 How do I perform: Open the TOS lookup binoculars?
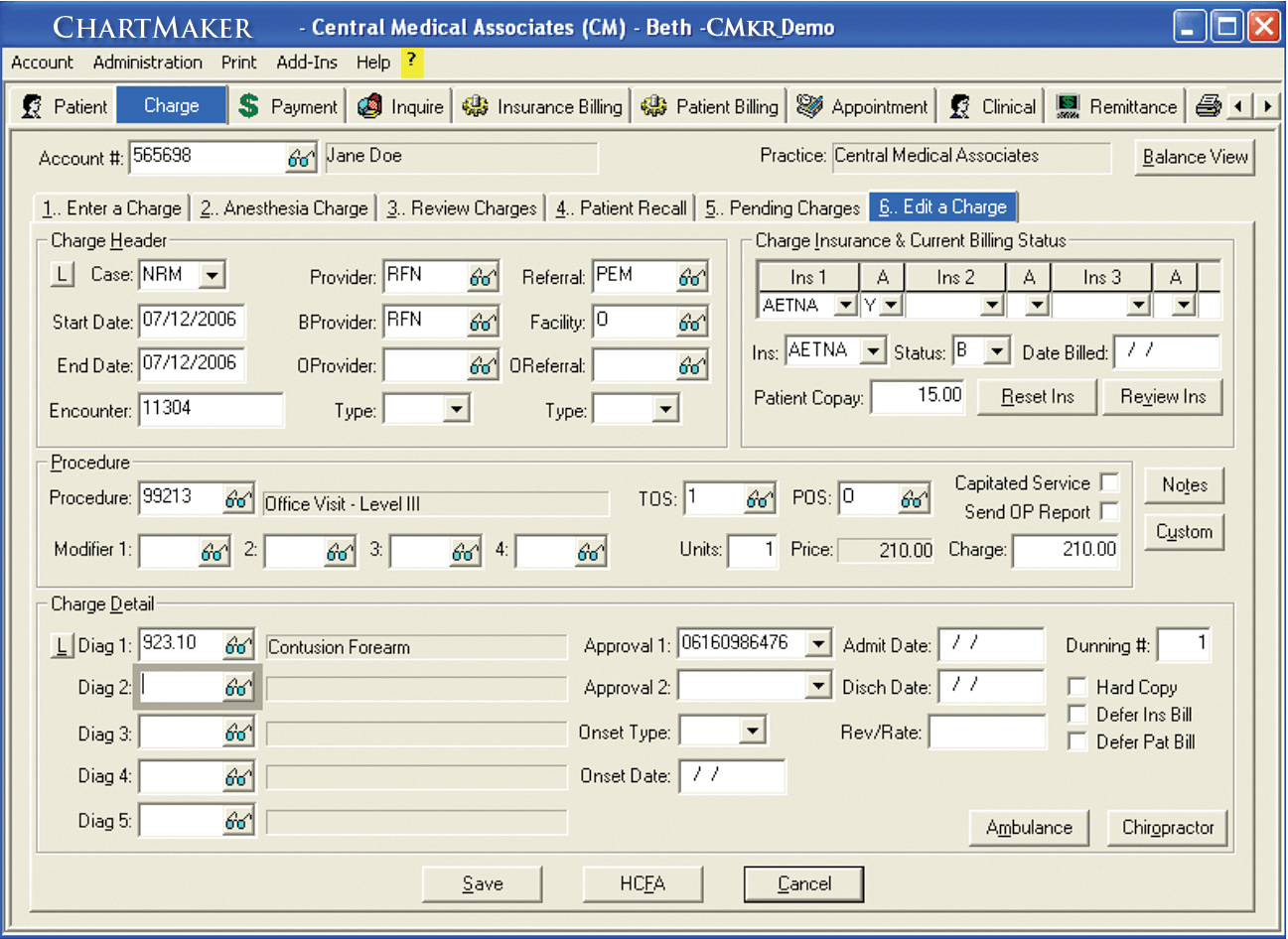pyautogui.click(x=760, y=499)
